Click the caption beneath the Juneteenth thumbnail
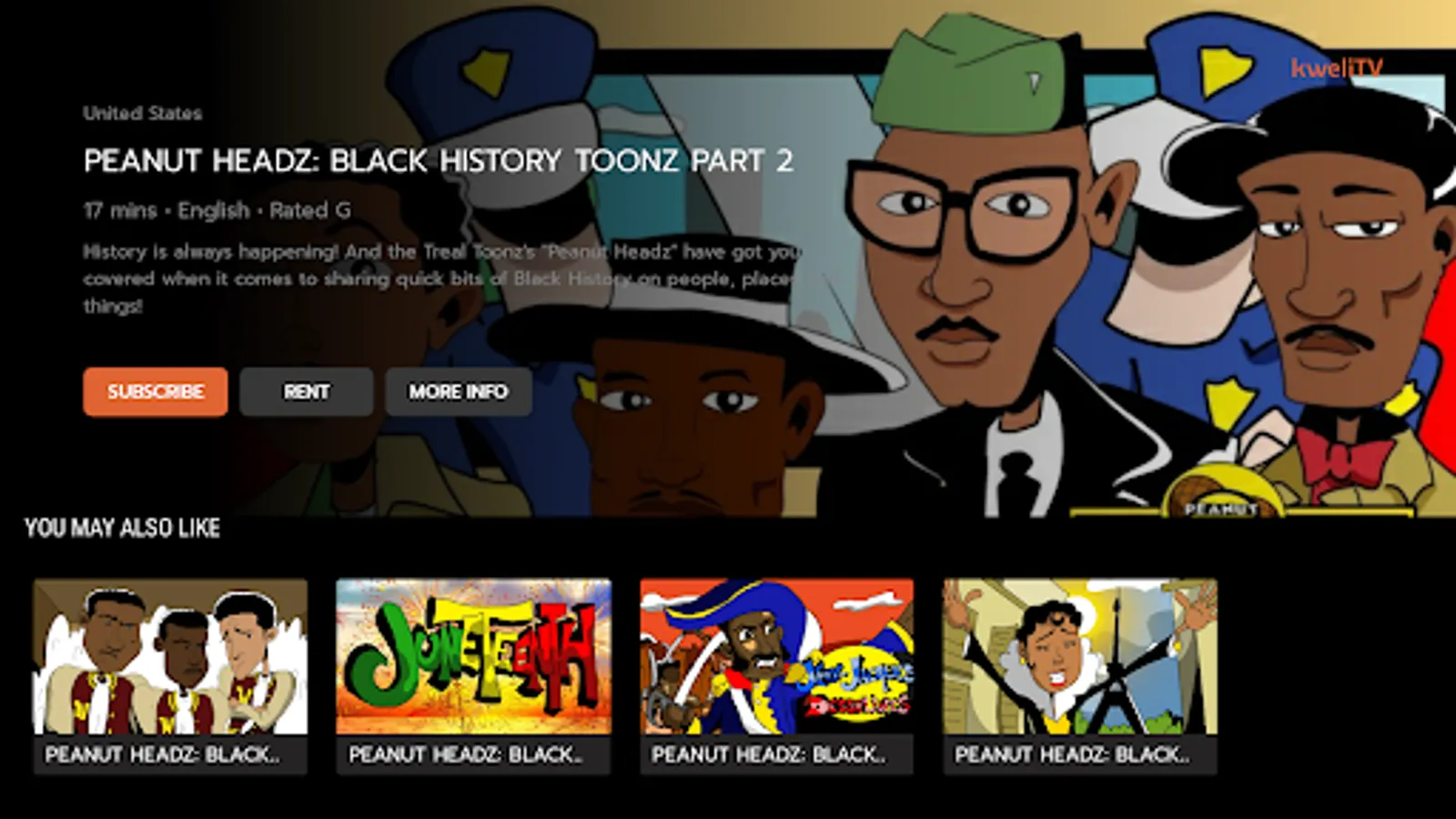Image resolution: width=1456 pixels, height=819 pixels. tap(466, 754)
